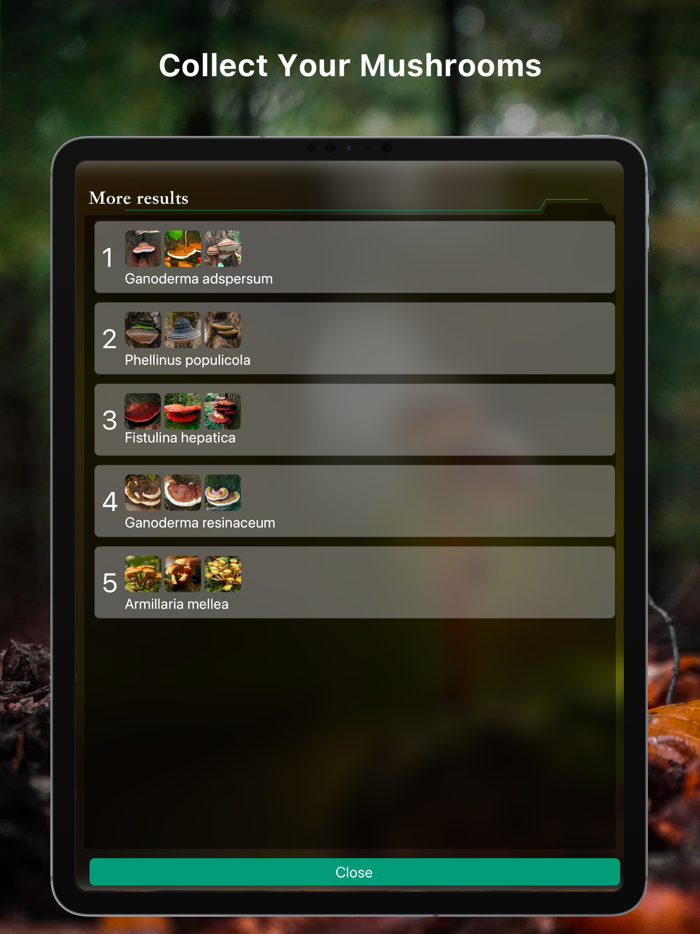Select first Fistulina hepatica image

click(143, 411)
